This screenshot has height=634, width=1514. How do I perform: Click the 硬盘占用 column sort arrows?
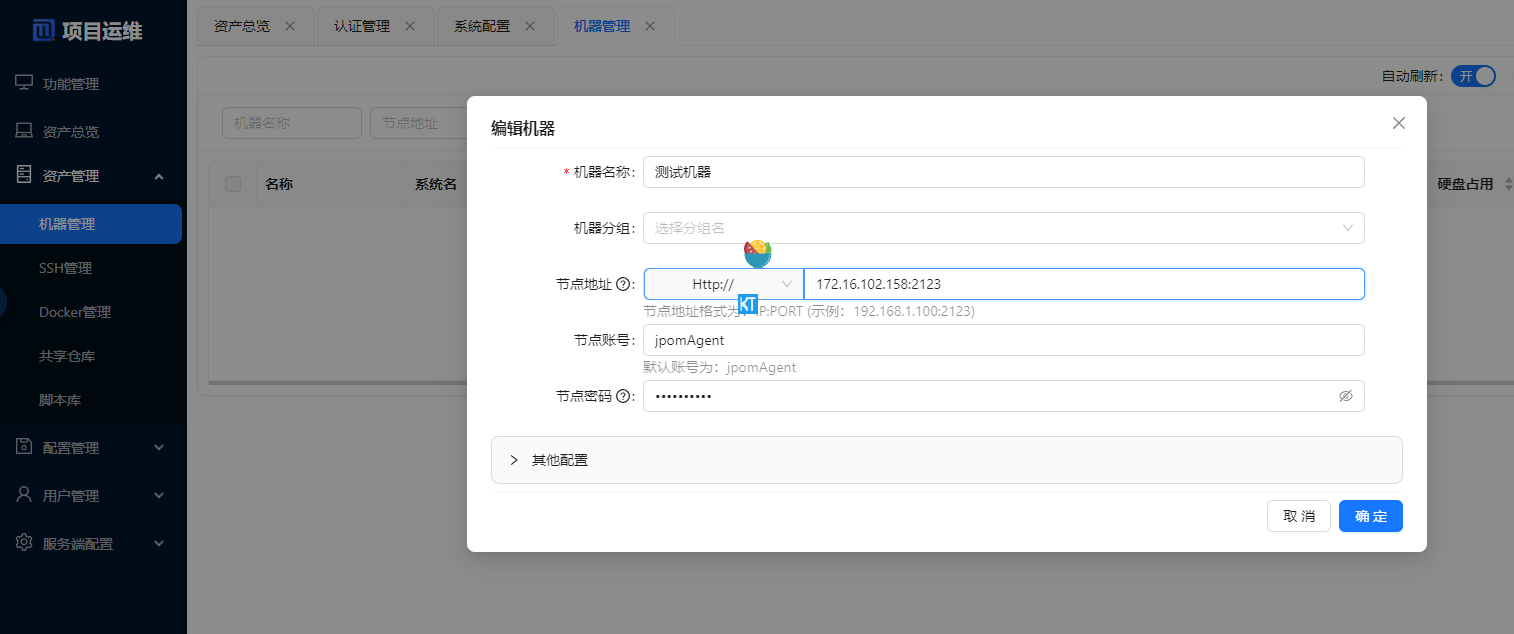click(1508, 184)
